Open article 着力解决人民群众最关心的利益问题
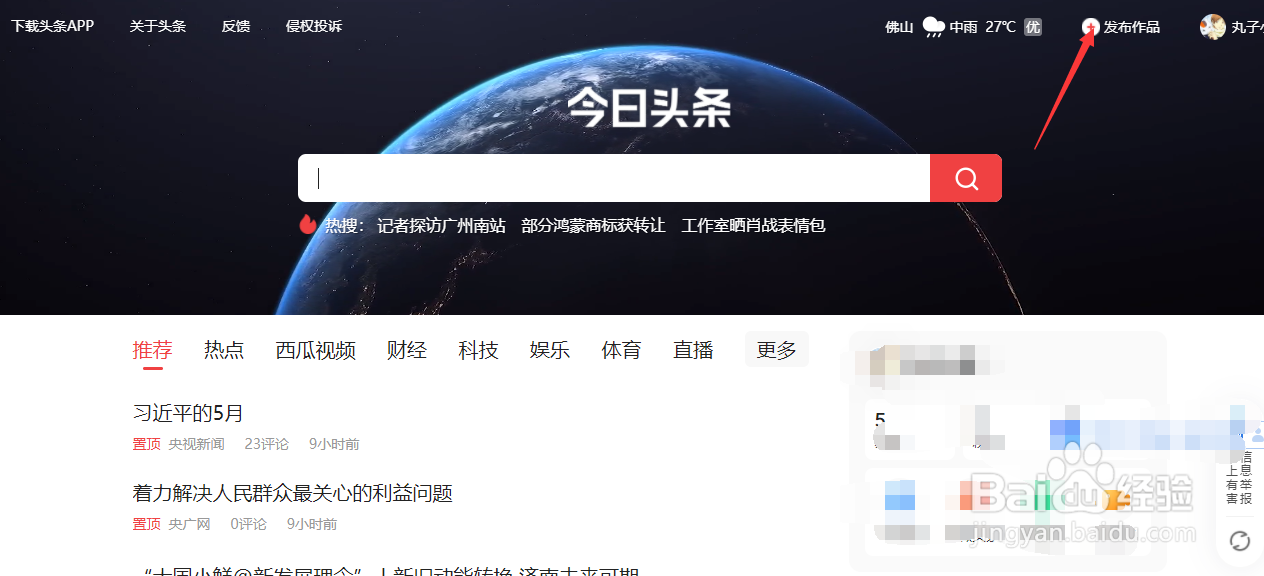Viewport: 1264px width, 576px height. (293, 493)
